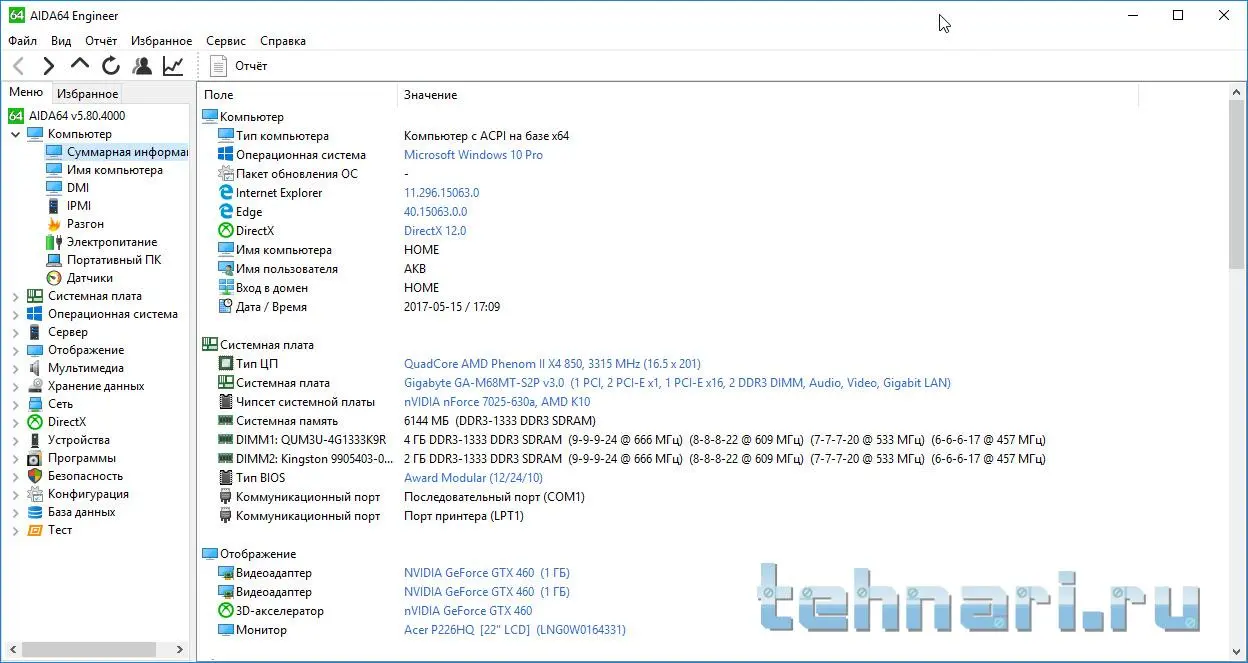Switch to the Меню sidebar tab
Viewport: 1248px width, 663px height.
coord(26,92)
